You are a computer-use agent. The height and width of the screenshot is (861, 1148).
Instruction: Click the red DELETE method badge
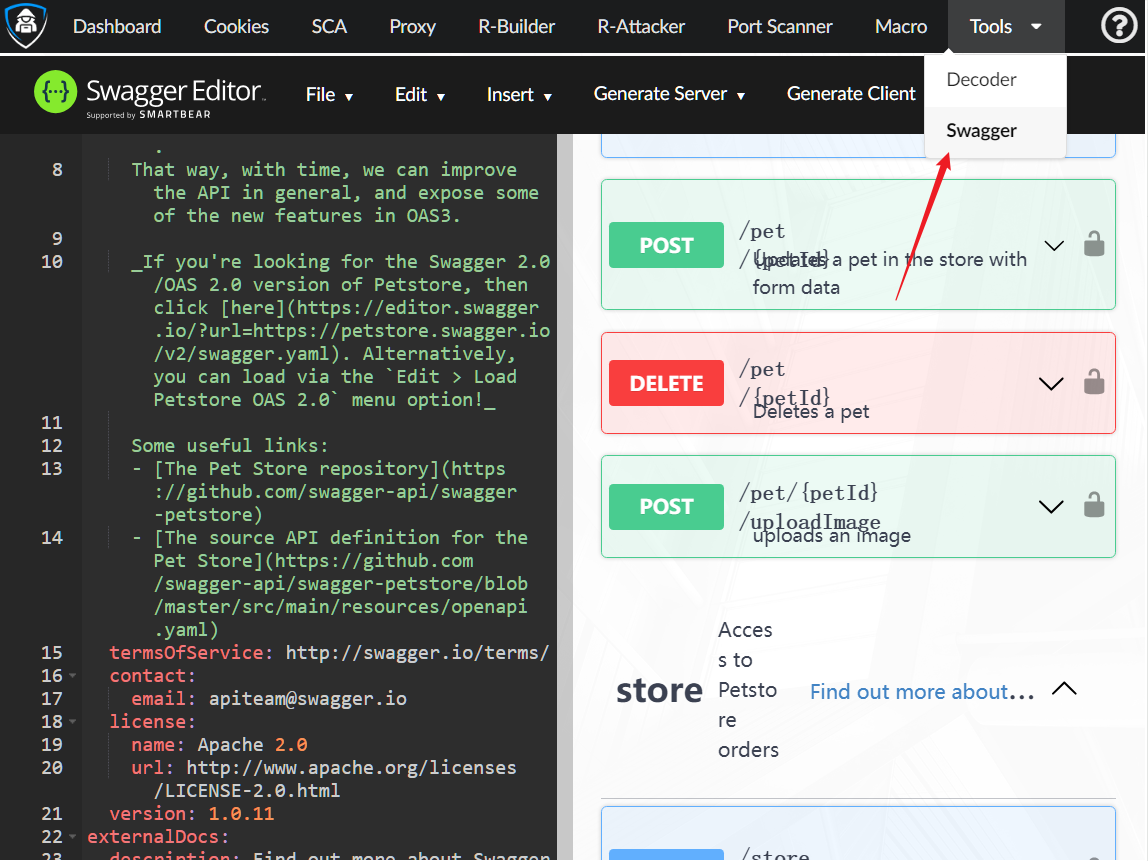pos(666,383)
